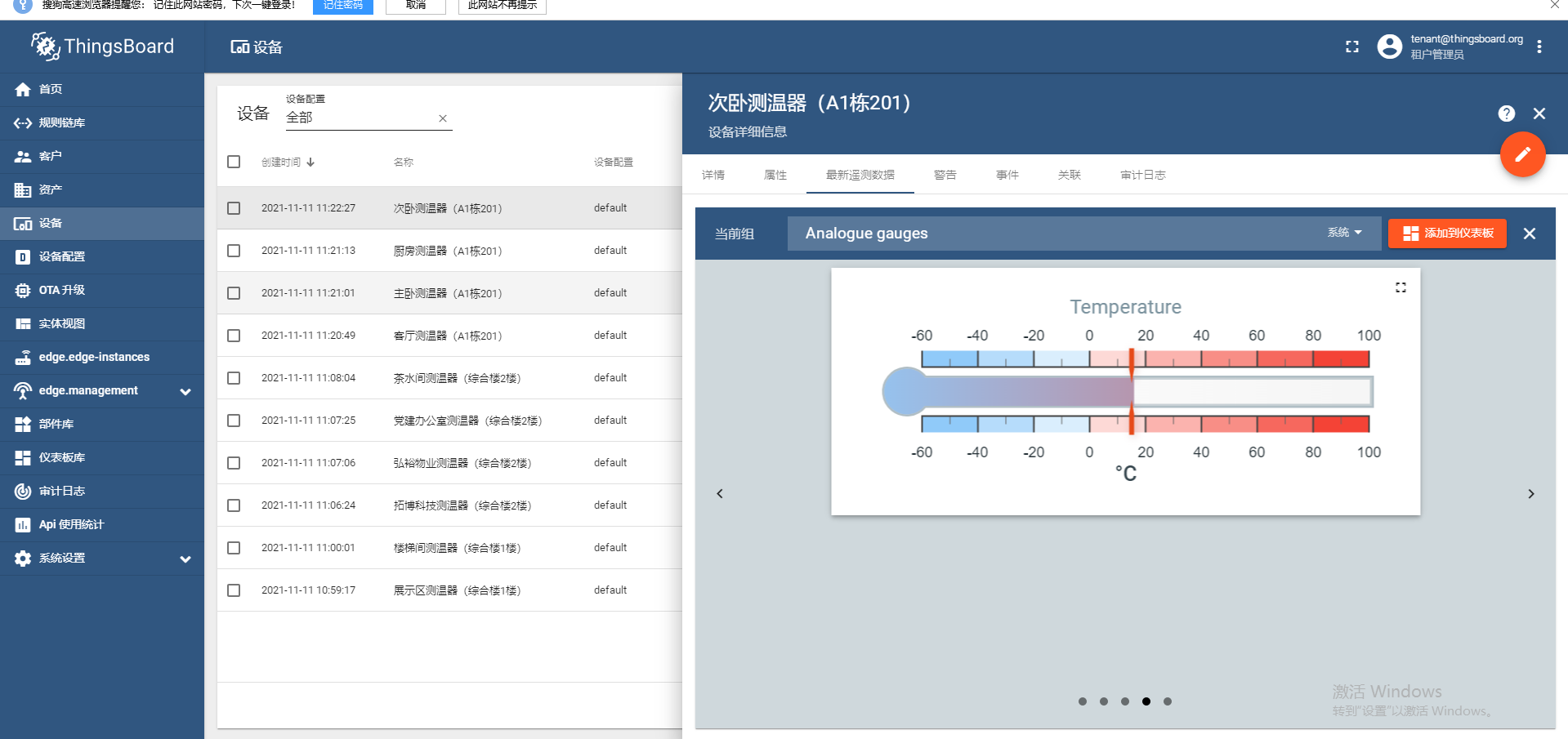Screen dimensions: 1568x739
Task: Open 仪表板库 dashboards icon
Action: click(x=23, y=458)
